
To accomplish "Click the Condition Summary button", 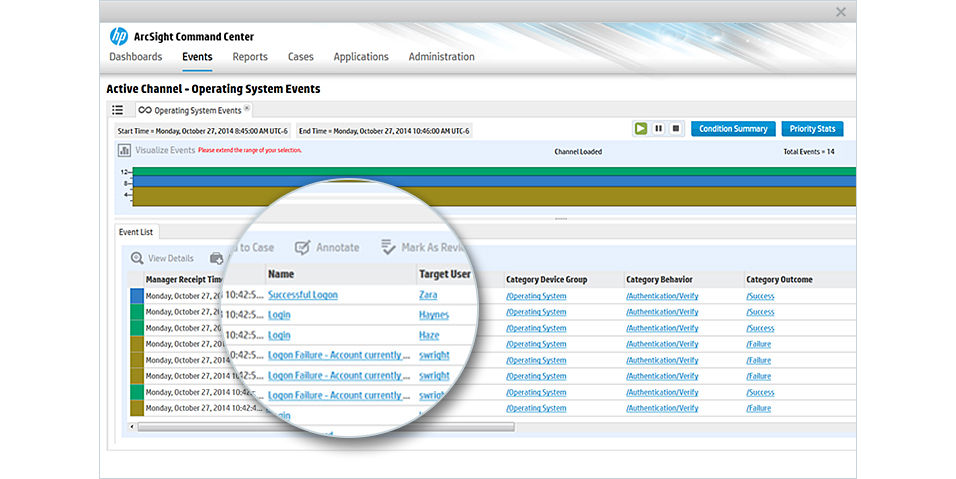I will point(733,129).
